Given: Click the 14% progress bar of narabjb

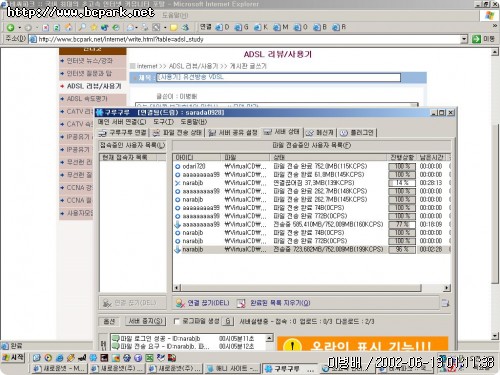Looking at the screenshot, I should [x=402, y=183].
